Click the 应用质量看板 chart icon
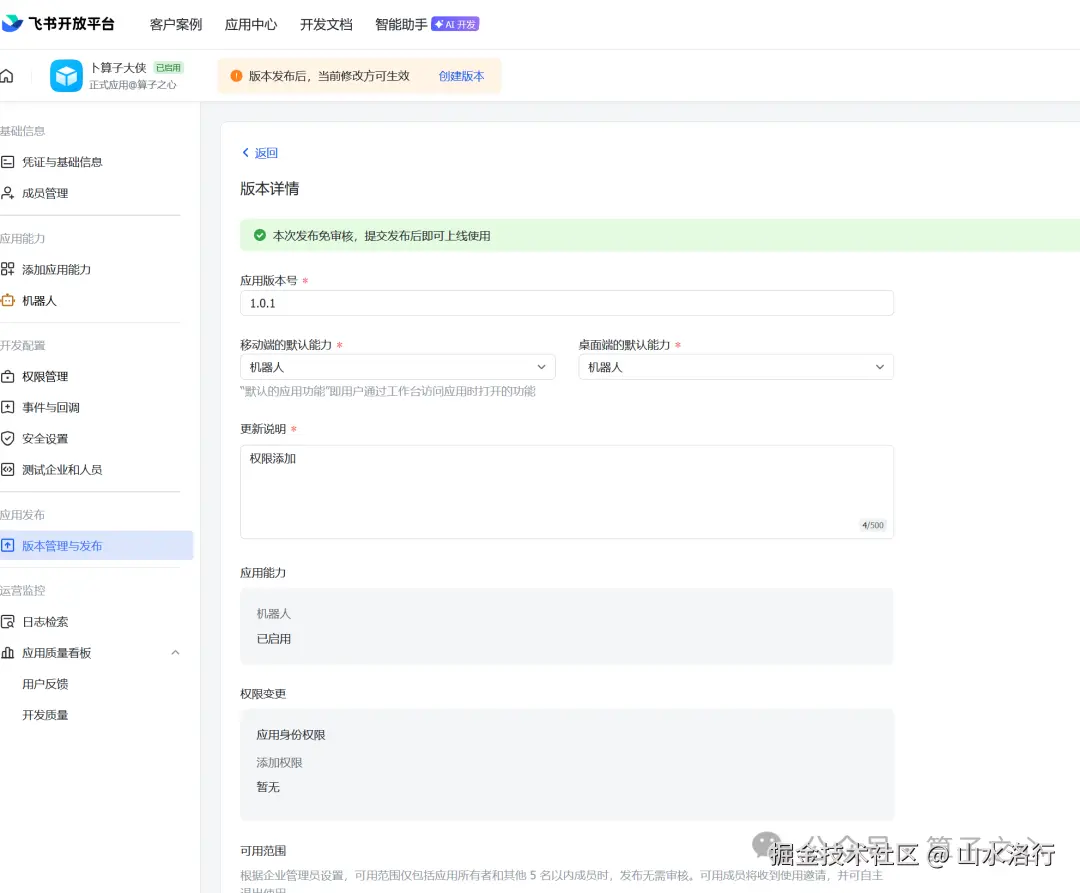The image size is (1080, 893). (x=8, y=653)
